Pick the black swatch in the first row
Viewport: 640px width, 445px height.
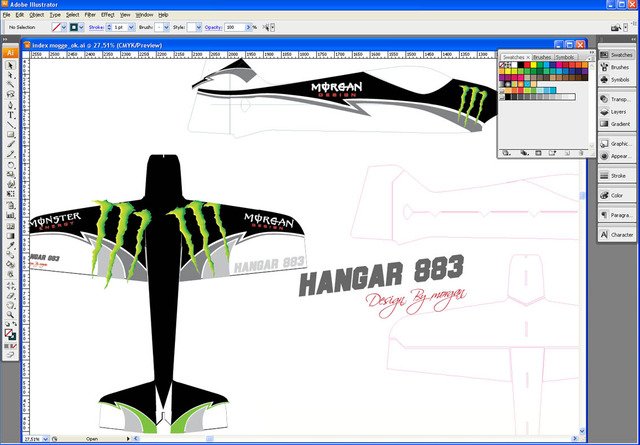click(x=521, y=65)
